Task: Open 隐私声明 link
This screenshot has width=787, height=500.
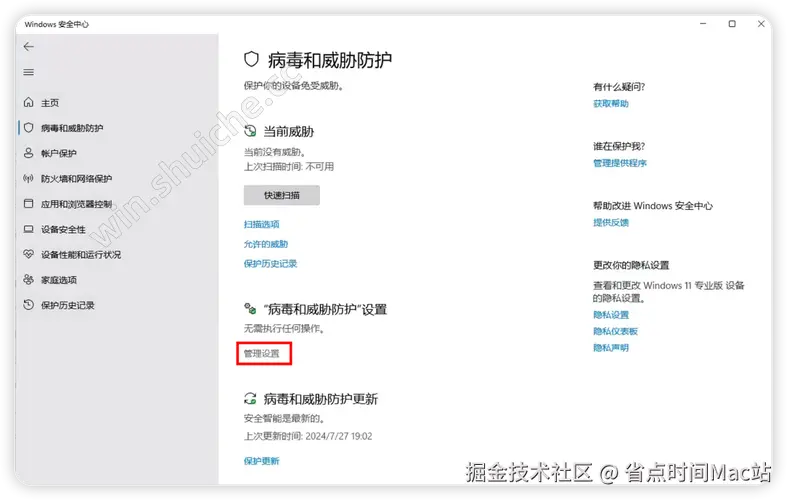Action: (611, 347)
